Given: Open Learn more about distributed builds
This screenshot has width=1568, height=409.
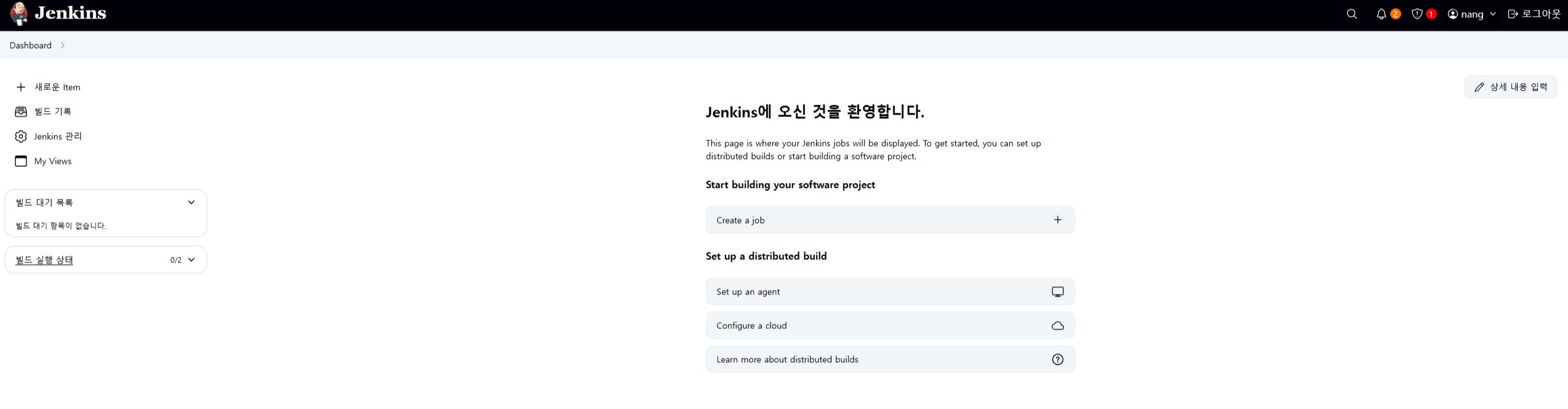Looking at the screenshot, I should tap(890, 360).
